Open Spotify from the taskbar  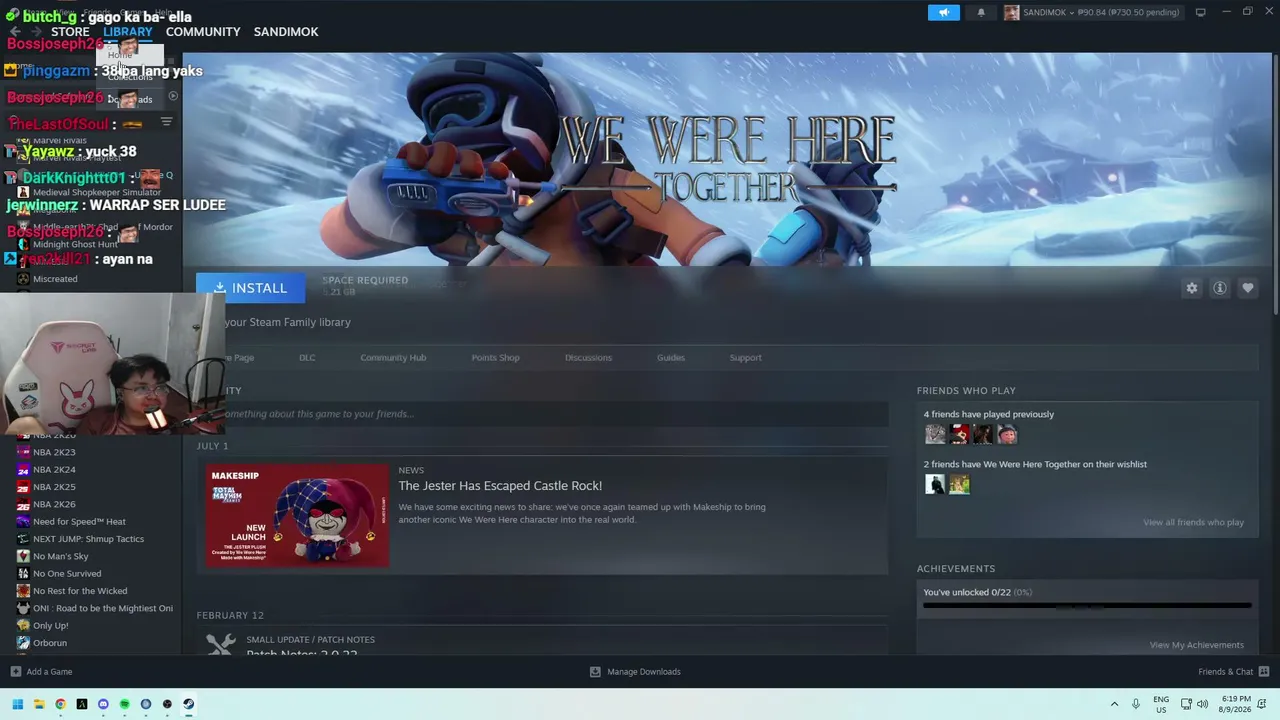point(124,704)
